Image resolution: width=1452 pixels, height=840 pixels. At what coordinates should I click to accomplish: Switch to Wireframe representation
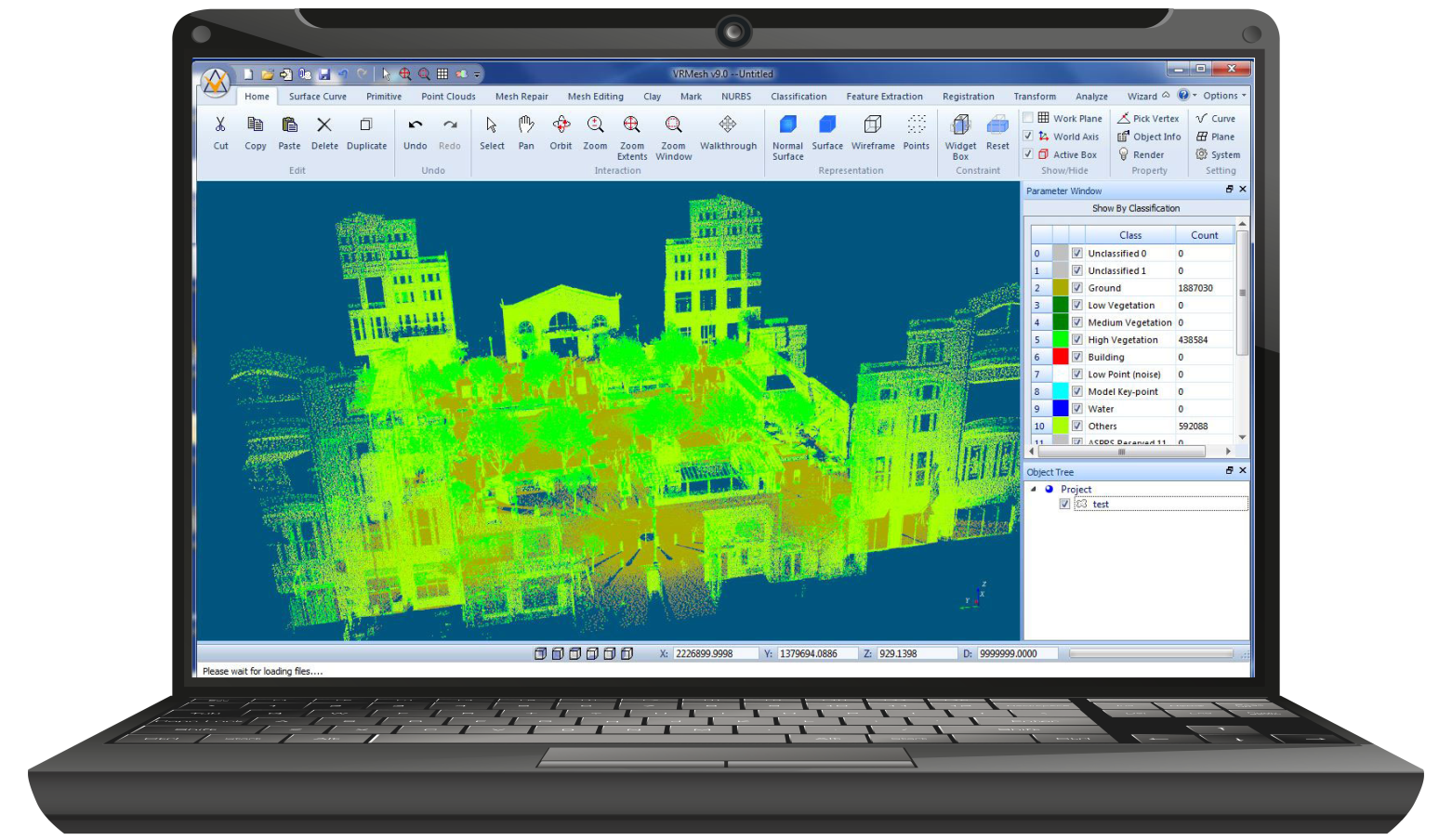coord(873,132)
